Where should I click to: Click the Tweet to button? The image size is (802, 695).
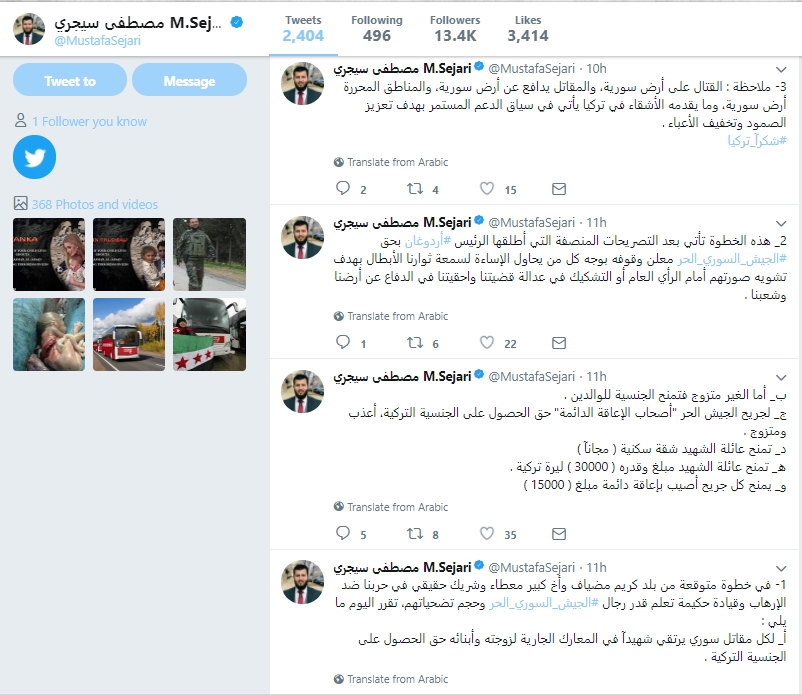pyautogui.click(x=70, y=81)
